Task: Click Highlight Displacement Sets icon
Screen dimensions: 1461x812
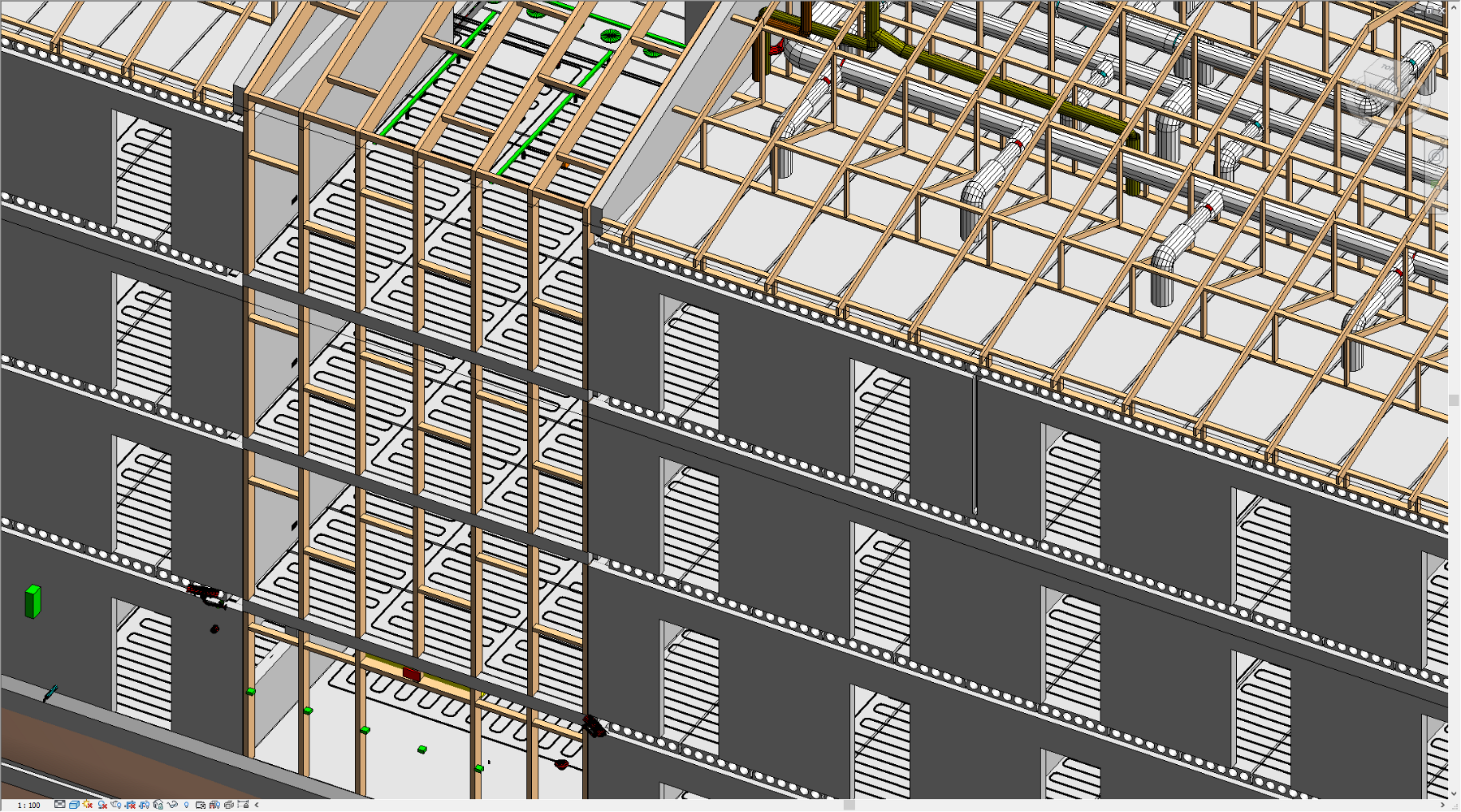Action: pos(228,805)
